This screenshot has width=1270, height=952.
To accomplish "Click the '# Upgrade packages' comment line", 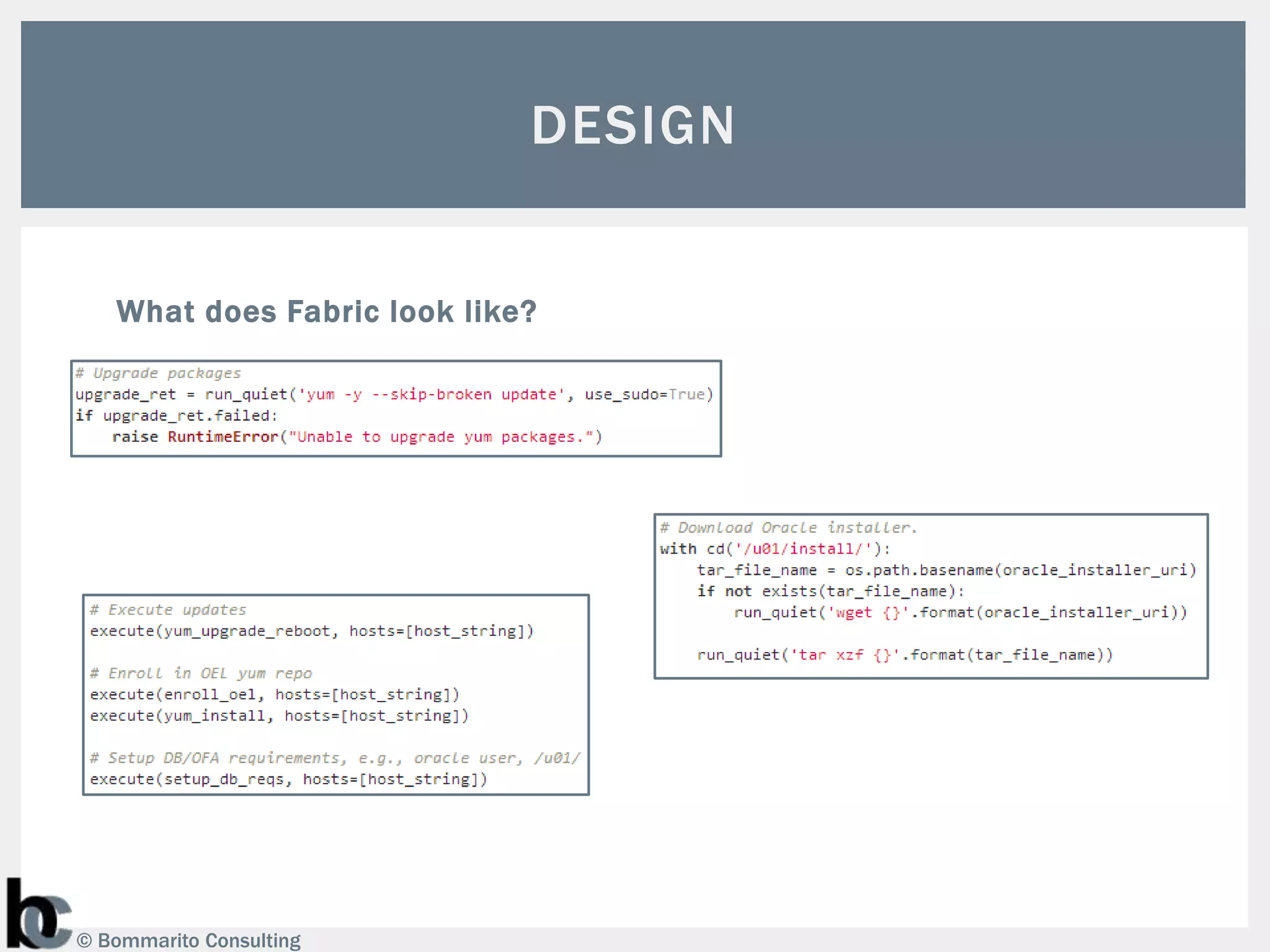I will click(x=158, y=373).
